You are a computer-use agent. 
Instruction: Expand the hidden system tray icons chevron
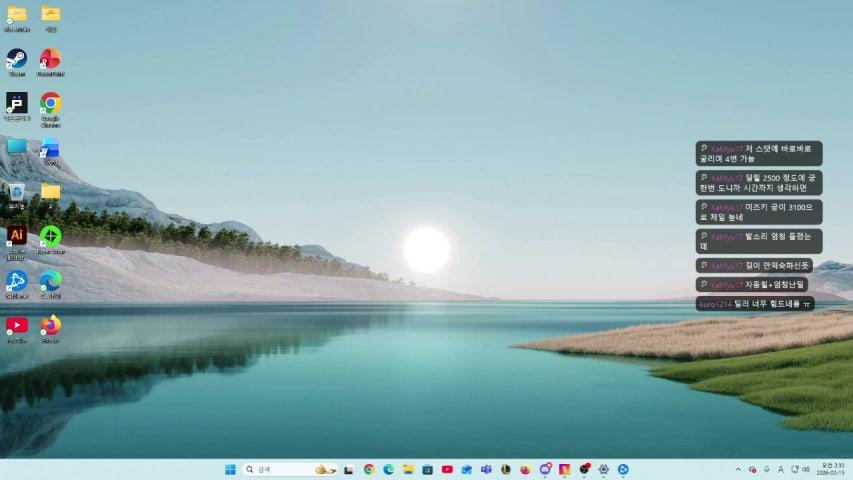[738, 469]
